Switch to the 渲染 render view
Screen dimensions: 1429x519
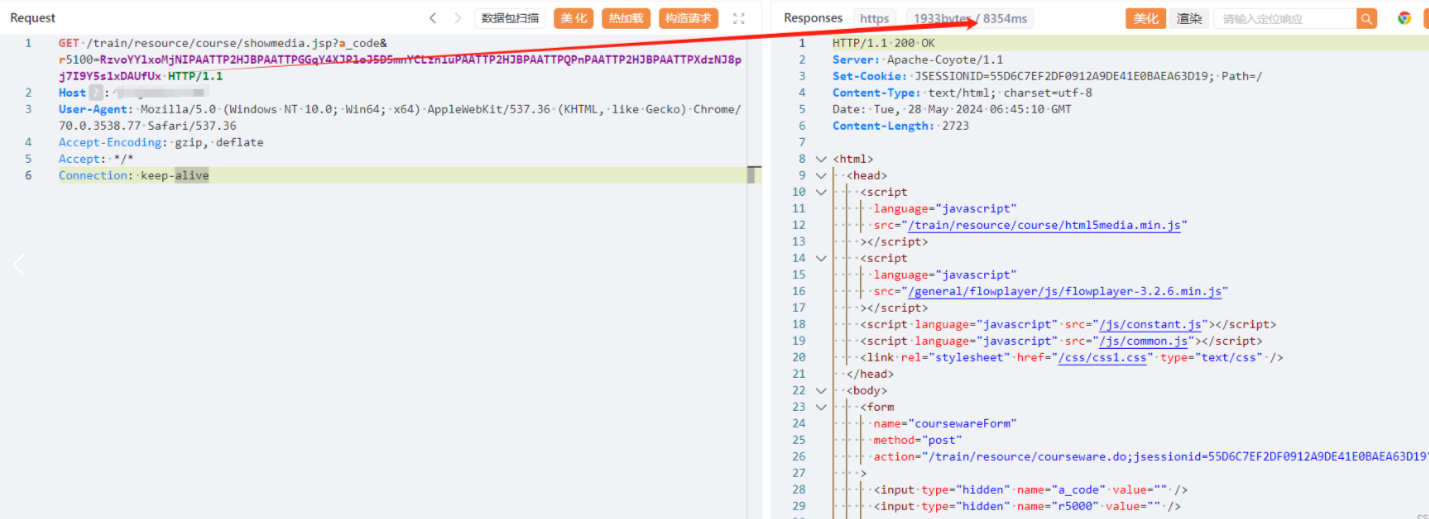1189,18
